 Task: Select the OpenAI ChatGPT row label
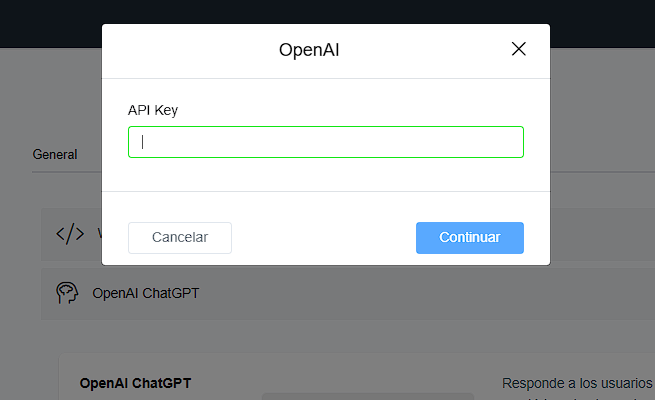pyautogui.click(x=145, y=293)
